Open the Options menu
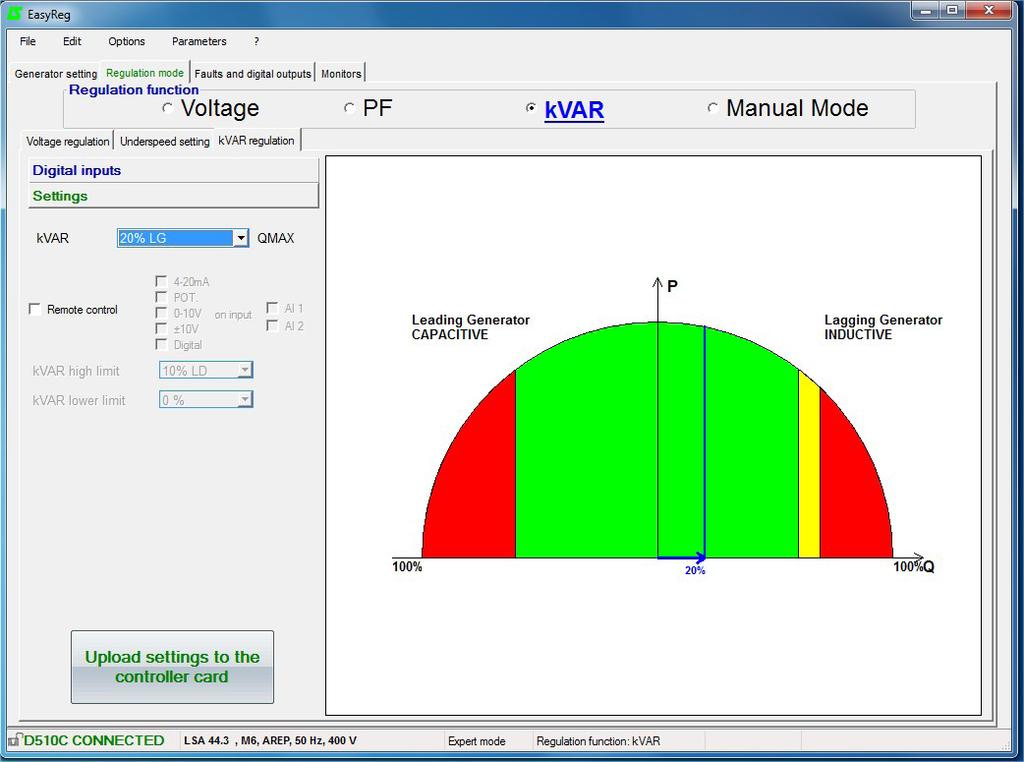 point(127,41)
